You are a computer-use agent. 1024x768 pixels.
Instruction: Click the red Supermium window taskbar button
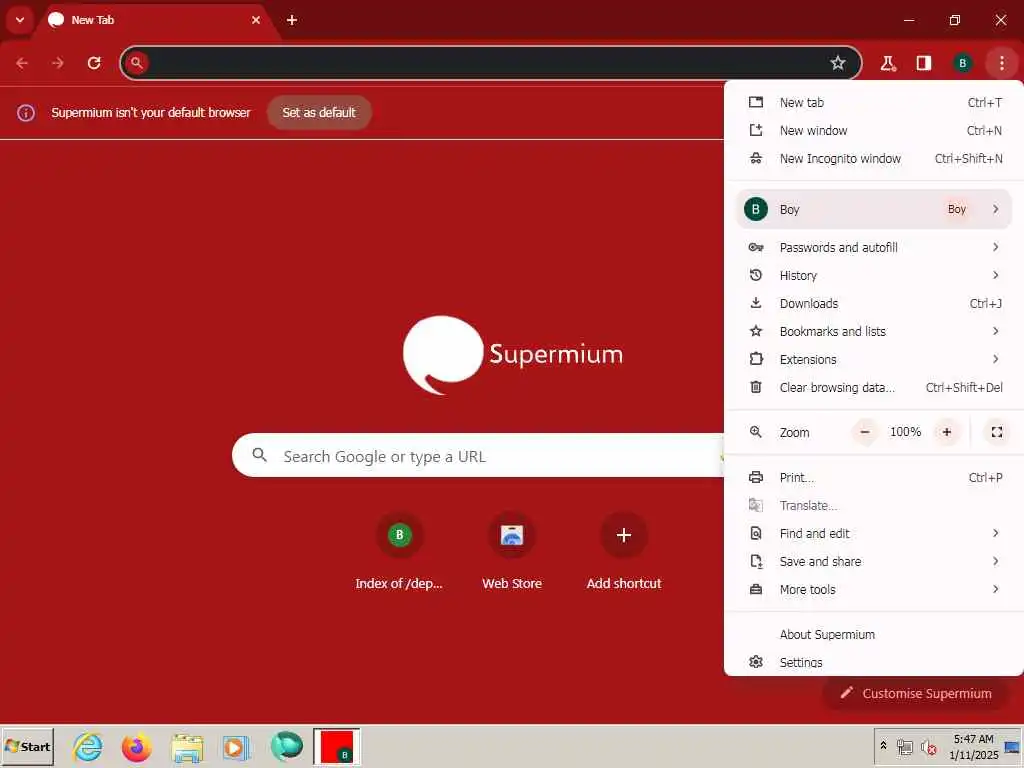click(x=337, y=747)
